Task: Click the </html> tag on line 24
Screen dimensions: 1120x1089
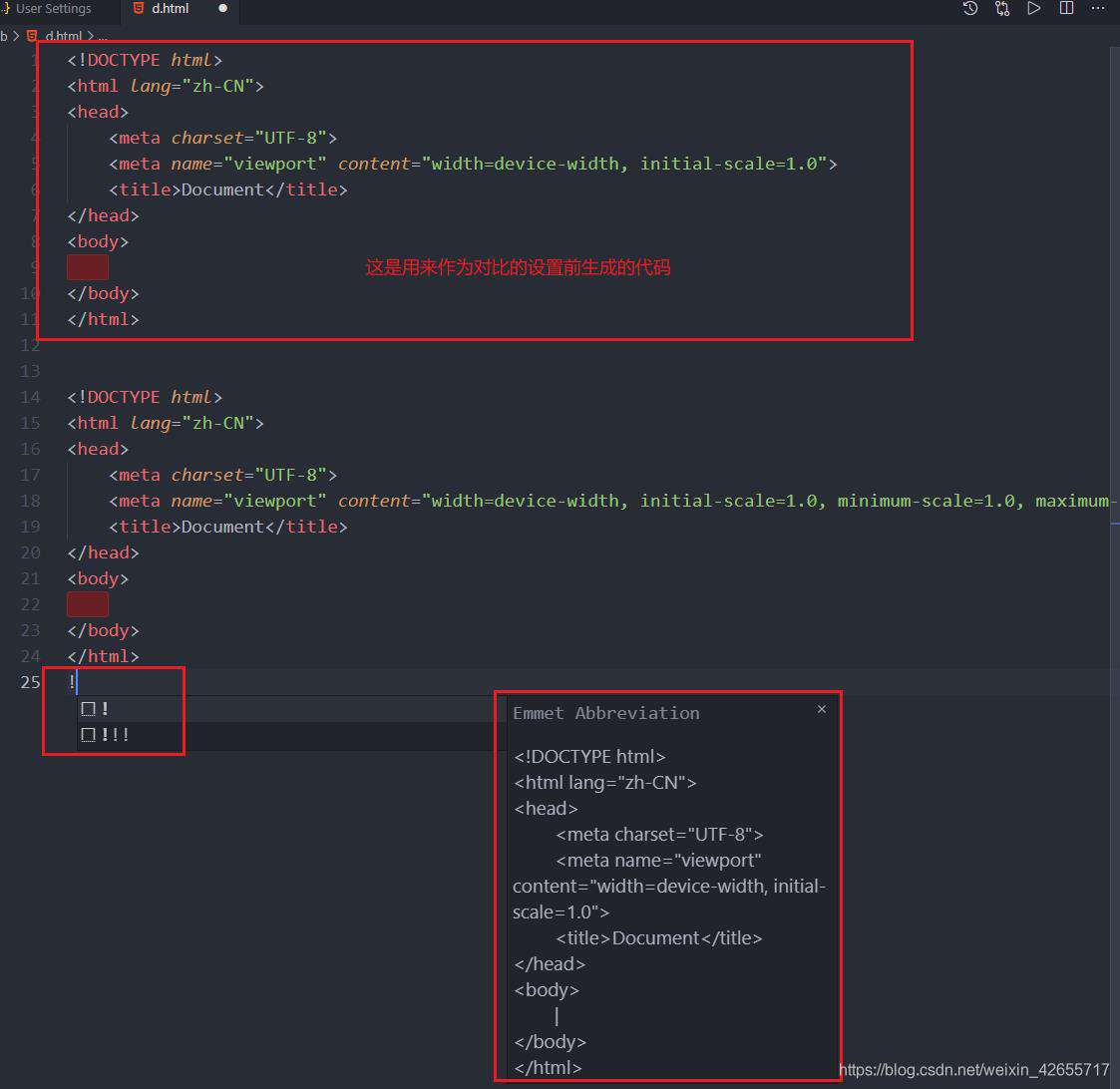Action: pyautogui.click(x=103, y=656)
